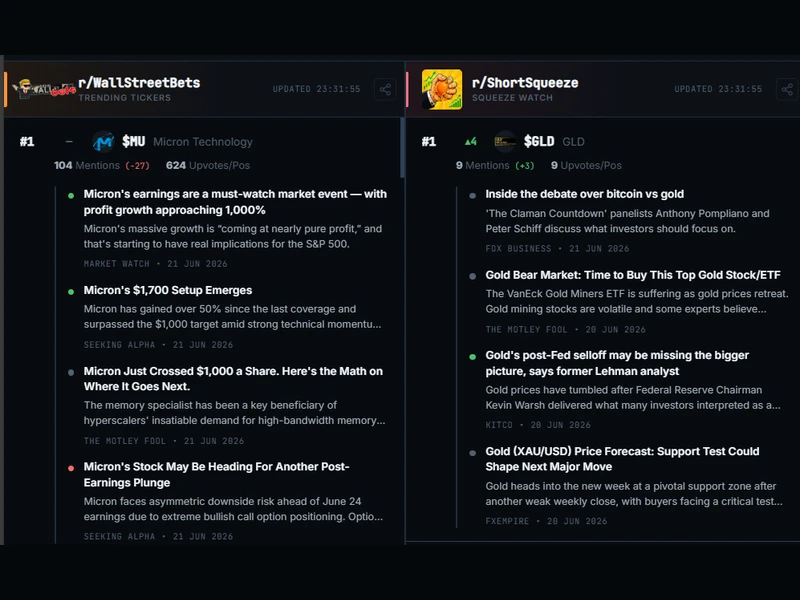This screenshot has height=600, width=800.
Task: Open Inside the debate over bitcoin vs gold
Action: [x=585, y=194]
